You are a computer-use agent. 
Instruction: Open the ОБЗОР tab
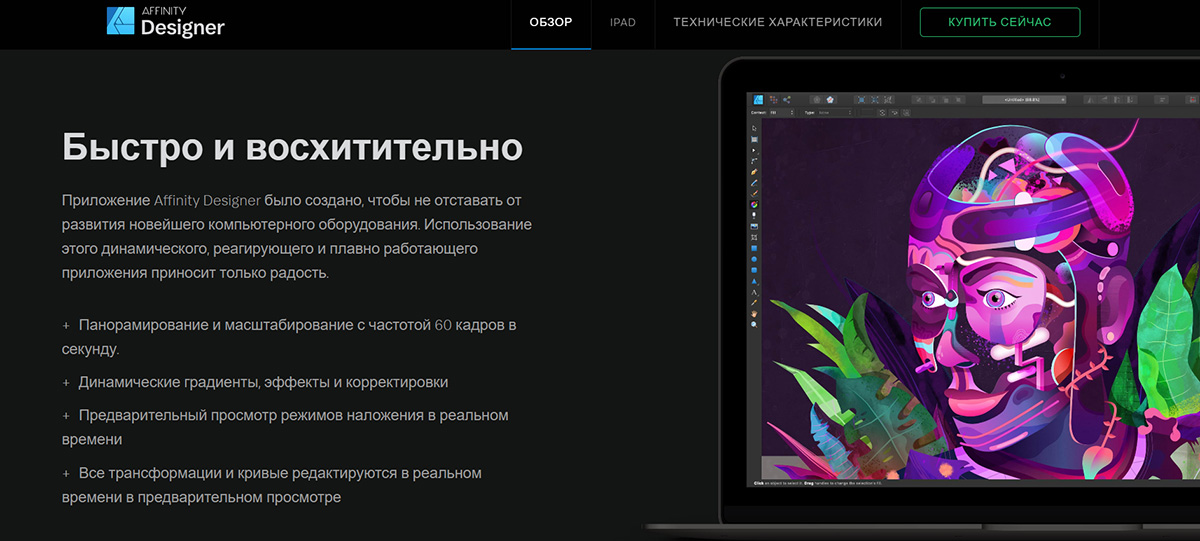coord(551,22)
